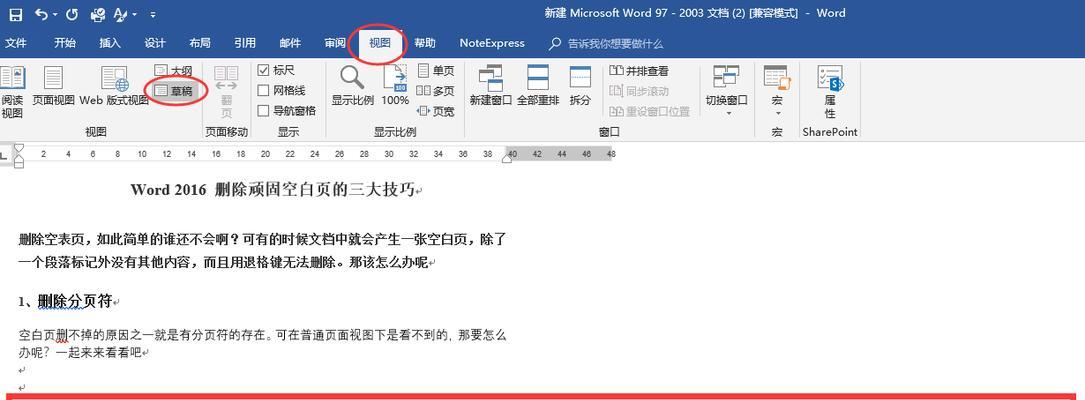
Task: Click the 告诉我你想要做什么 search box
Action: tap(607, 44)
